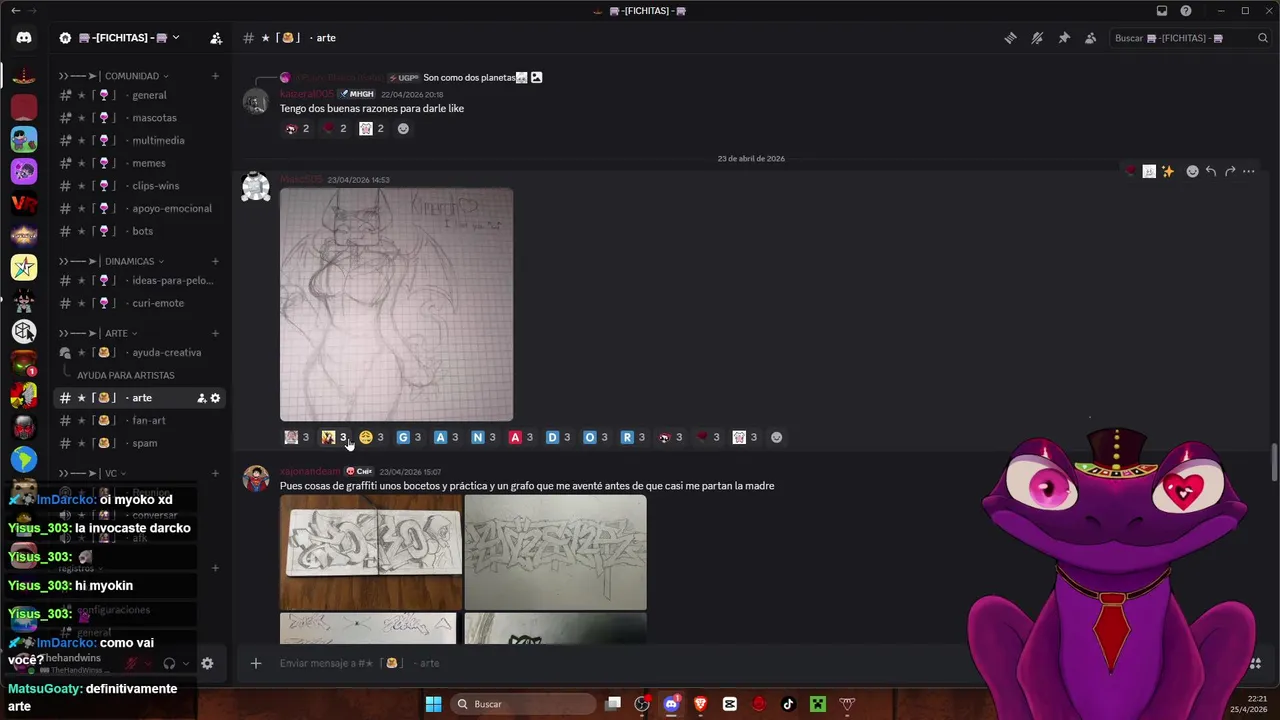The width and height of the screenshot is (1280, 720).
Task: Add reaction below the sketch image
Action: coord(776,437)
